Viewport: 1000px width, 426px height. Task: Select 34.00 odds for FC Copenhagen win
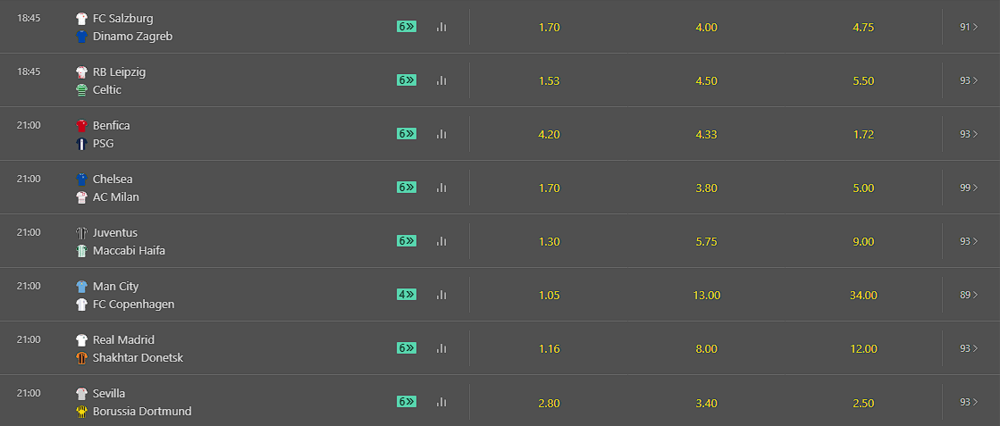[864, 295]
